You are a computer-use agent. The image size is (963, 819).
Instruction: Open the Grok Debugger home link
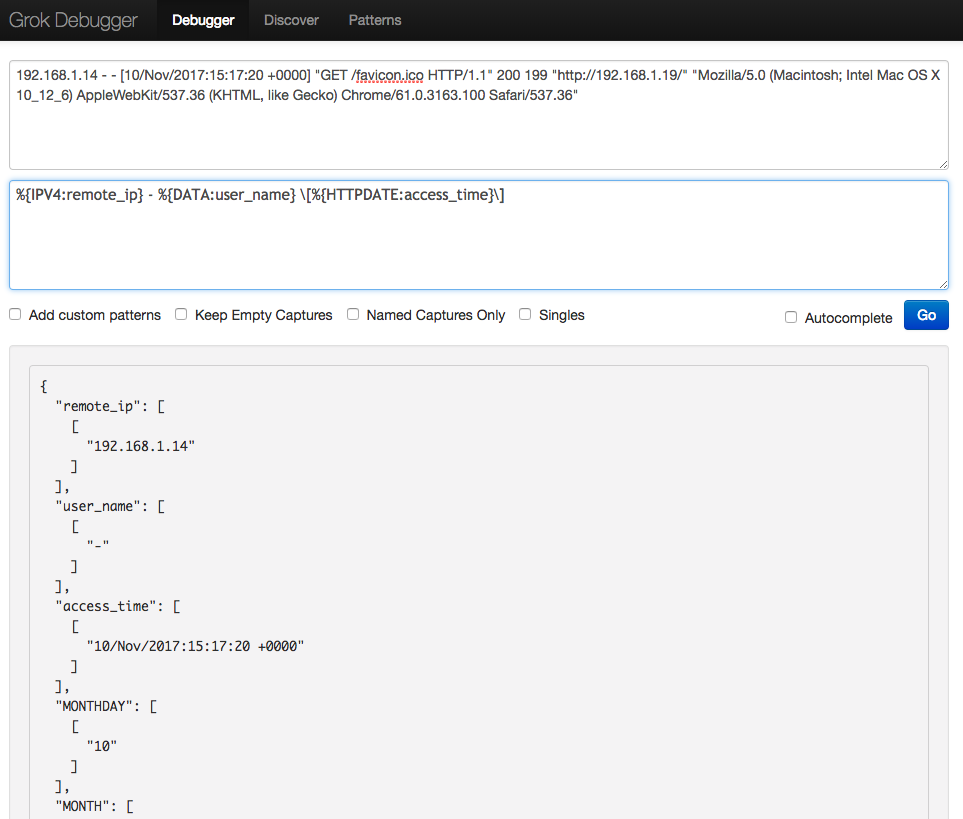click(73, 20)
